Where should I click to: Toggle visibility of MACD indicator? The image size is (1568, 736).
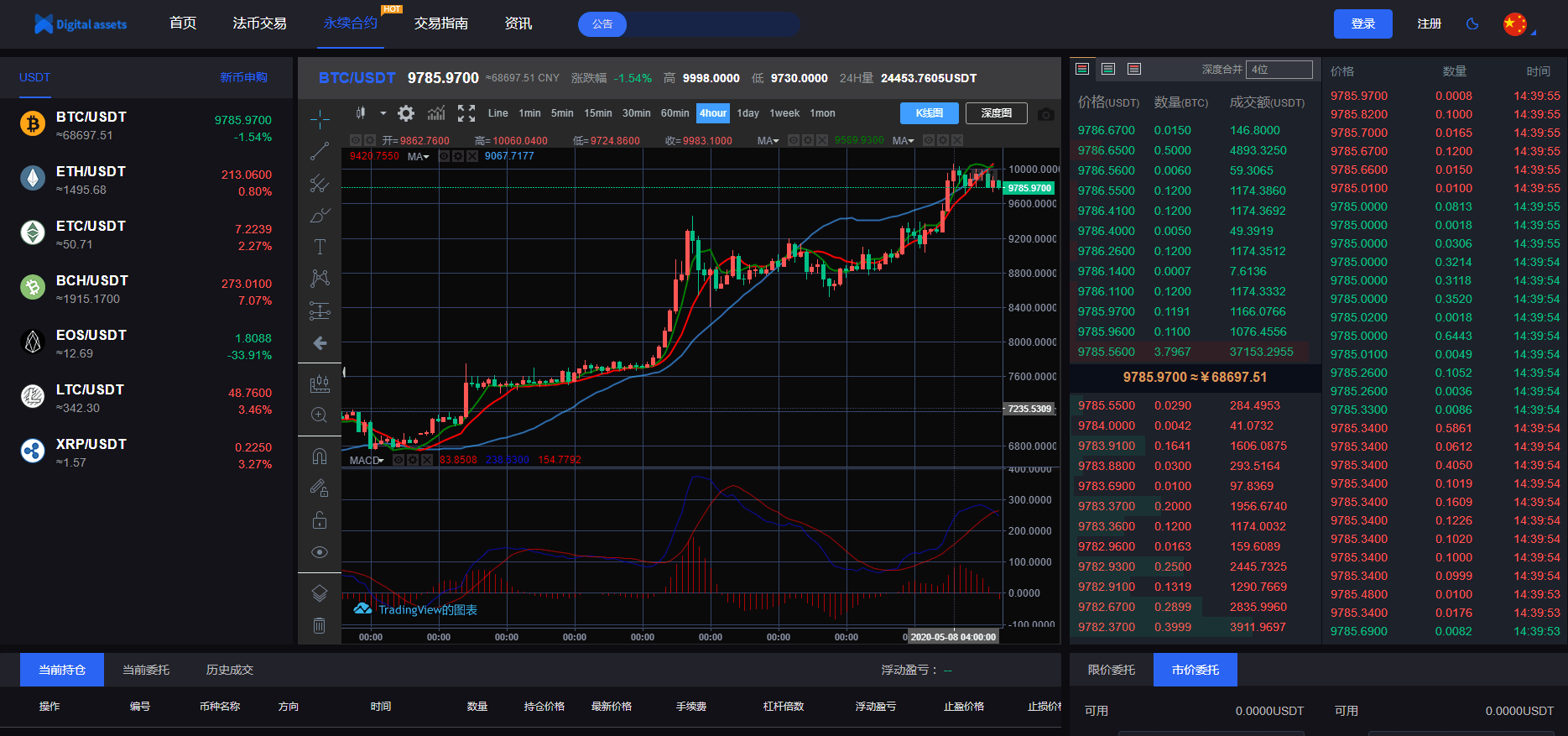coord(399,460)
